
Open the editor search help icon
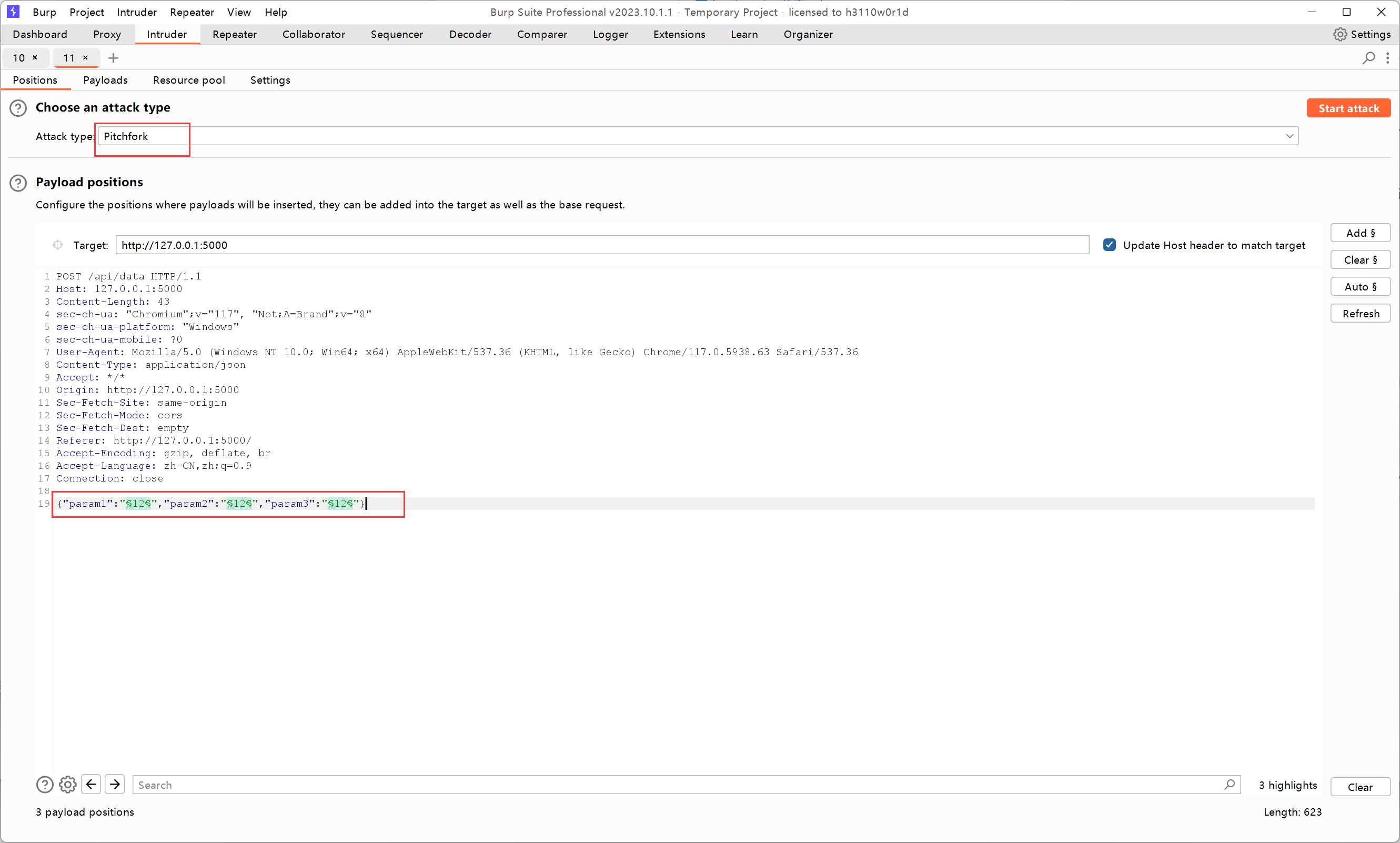point(45,785)
